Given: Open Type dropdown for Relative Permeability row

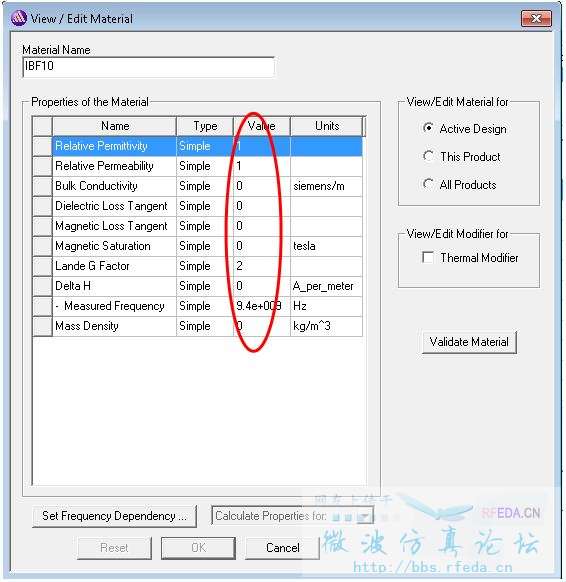Looking at the screenshot, I should pos(205,166).
